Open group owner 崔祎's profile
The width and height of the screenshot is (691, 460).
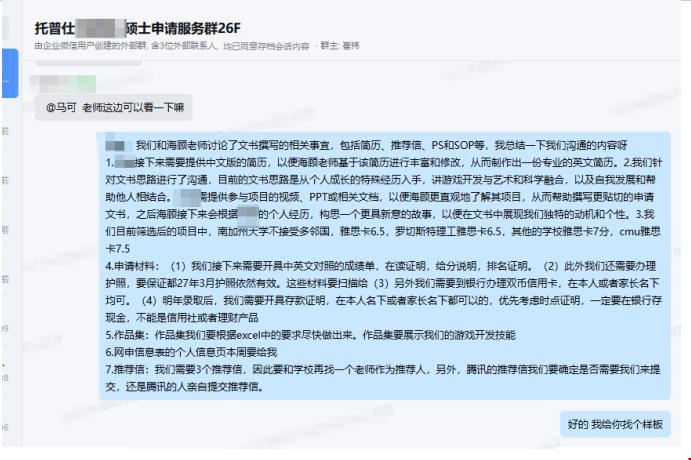tap(351, 46)
